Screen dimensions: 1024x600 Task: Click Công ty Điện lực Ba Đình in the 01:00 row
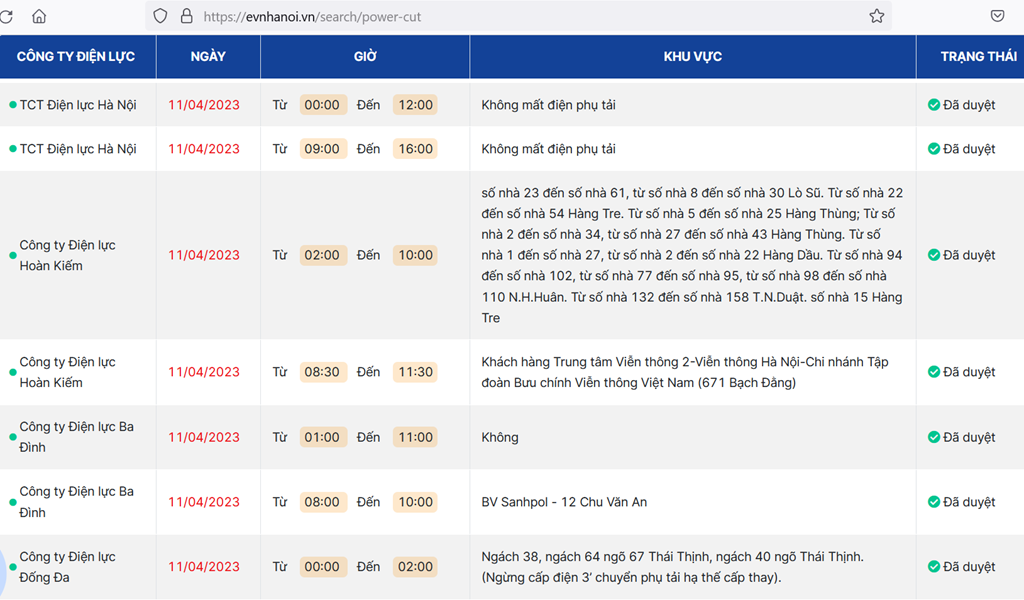[76, 437]
